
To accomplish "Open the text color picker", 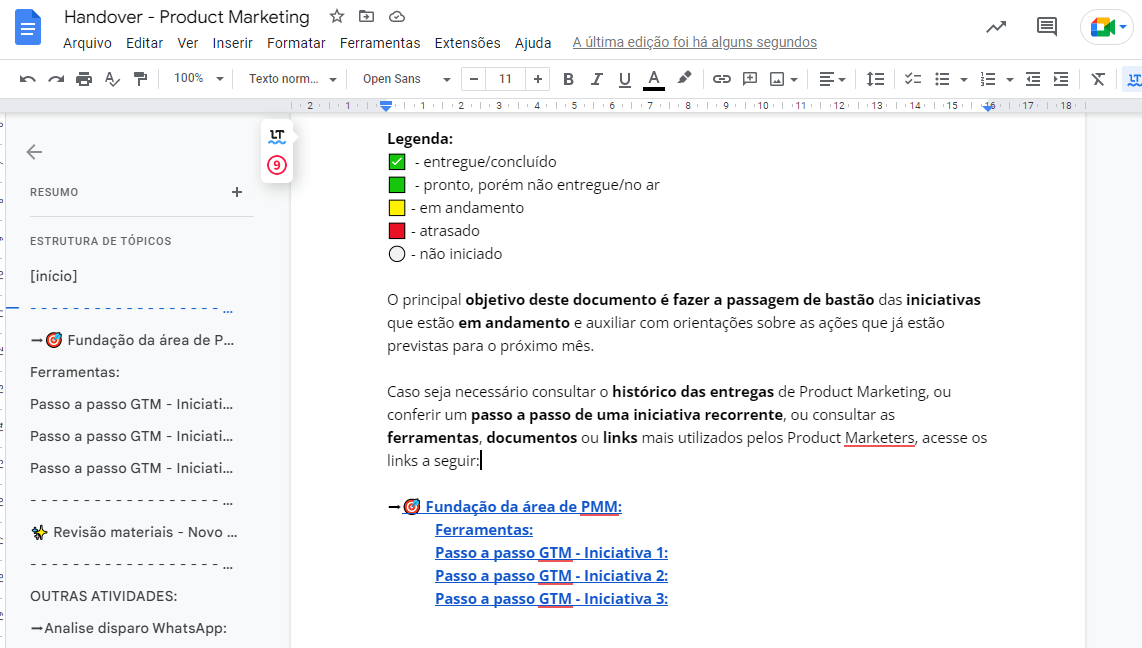I will (652, 78).
